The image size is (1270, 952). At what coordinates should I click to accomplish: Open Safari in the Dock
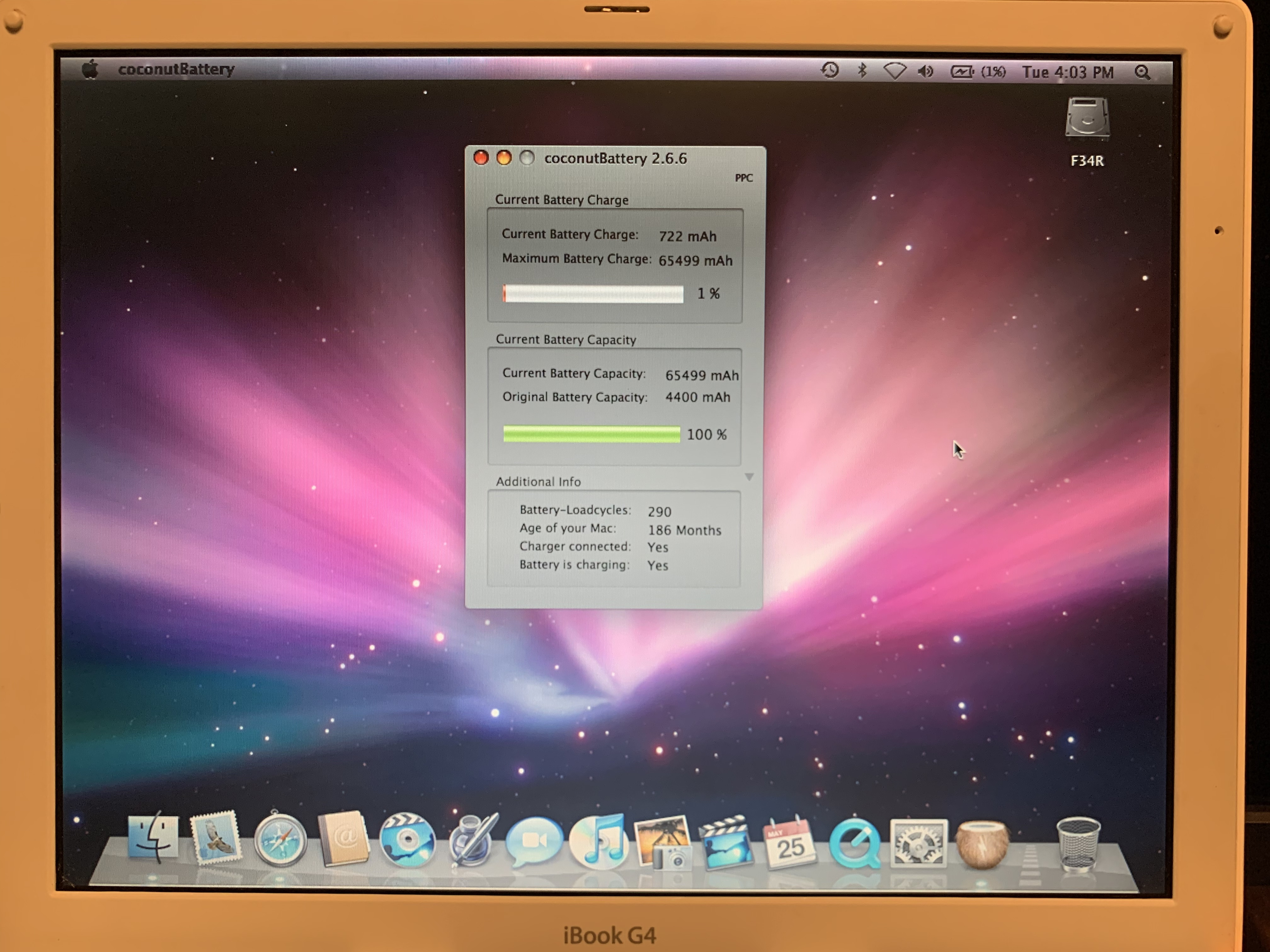[280, 840]
